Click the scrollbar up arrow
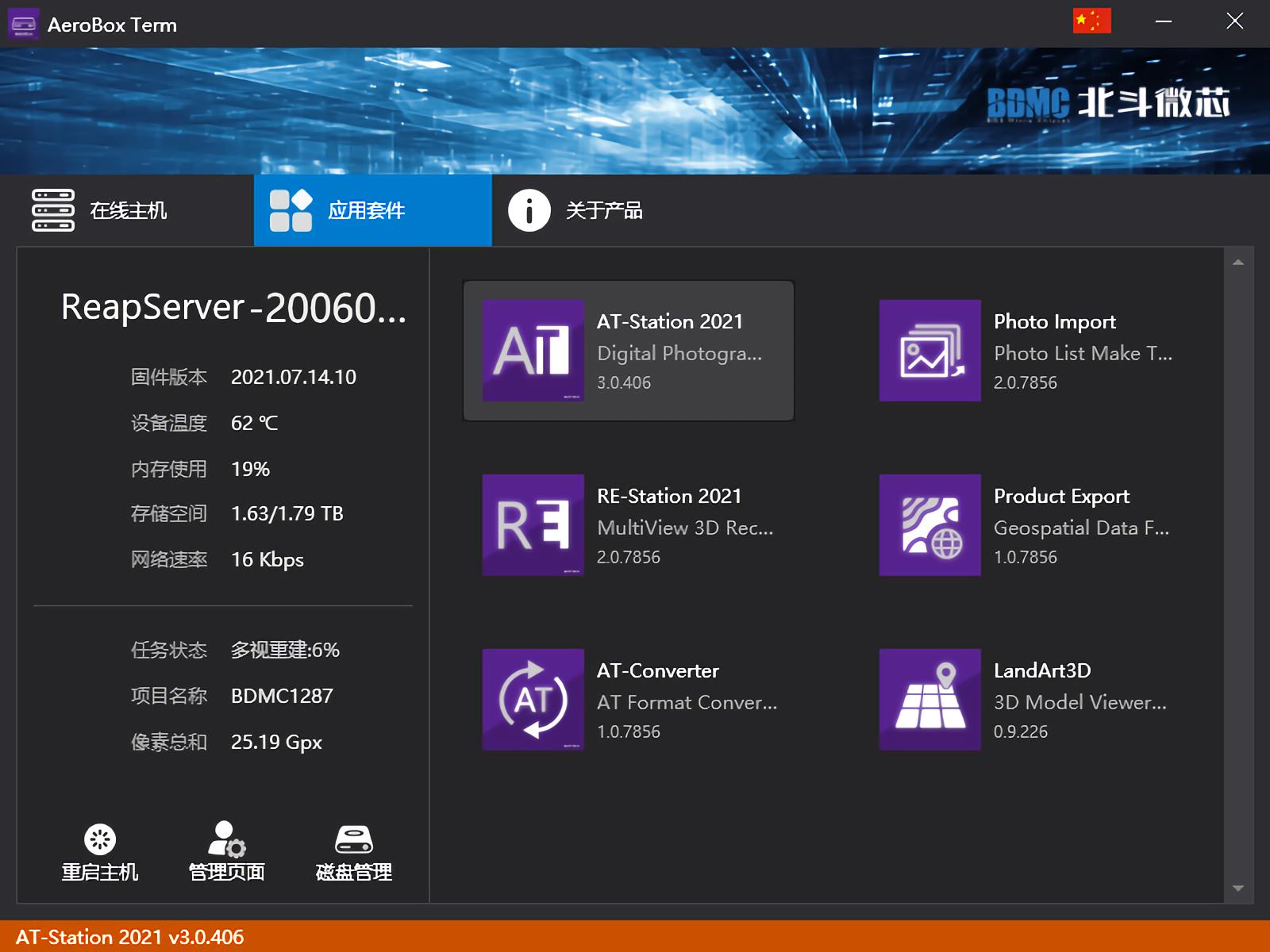Screen dimensions: 1270x952 coord(1238,263)
